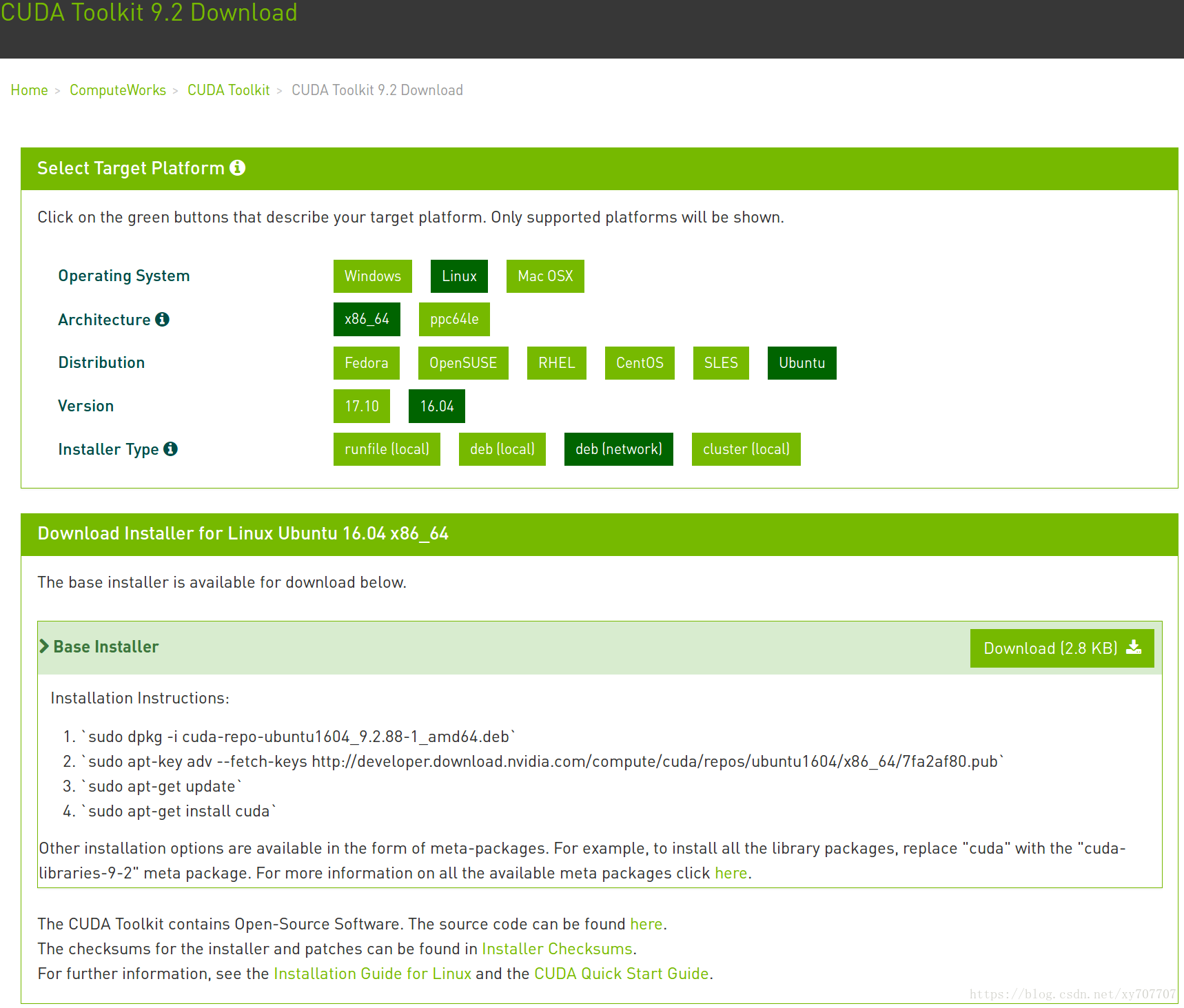Screen dimensions: 1184x1008
Task: Click the 'Version' row label
Action: [x=86, y=406]
